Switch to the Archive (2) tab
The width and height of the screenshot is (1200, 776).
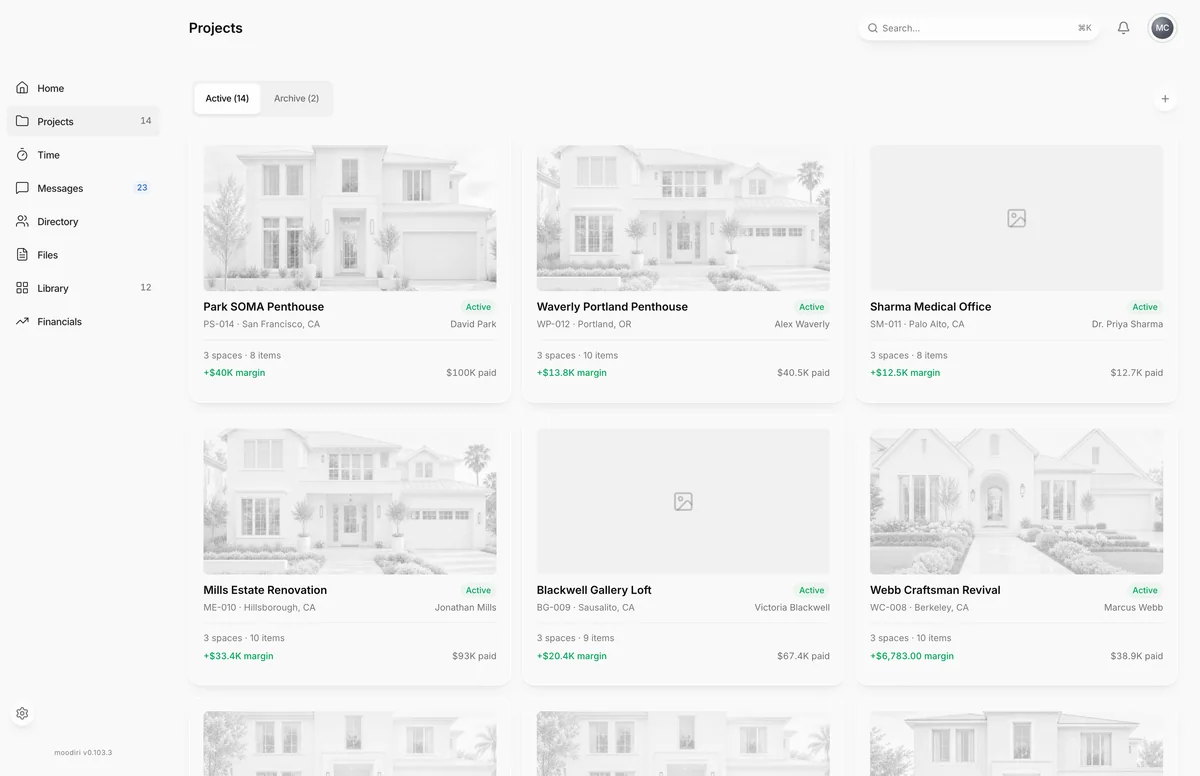click(x=296, y=98)
